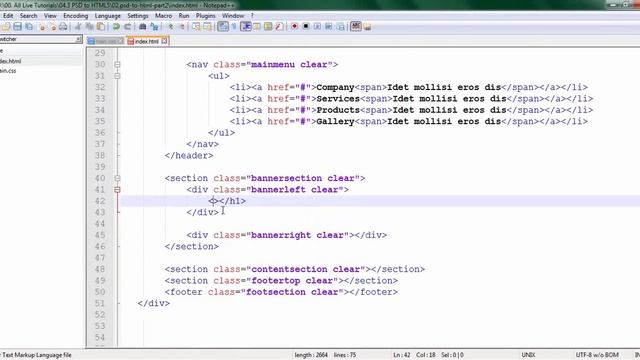The image size is (640, 360).
Task: Toggle word wrap button
Action: 223,27
